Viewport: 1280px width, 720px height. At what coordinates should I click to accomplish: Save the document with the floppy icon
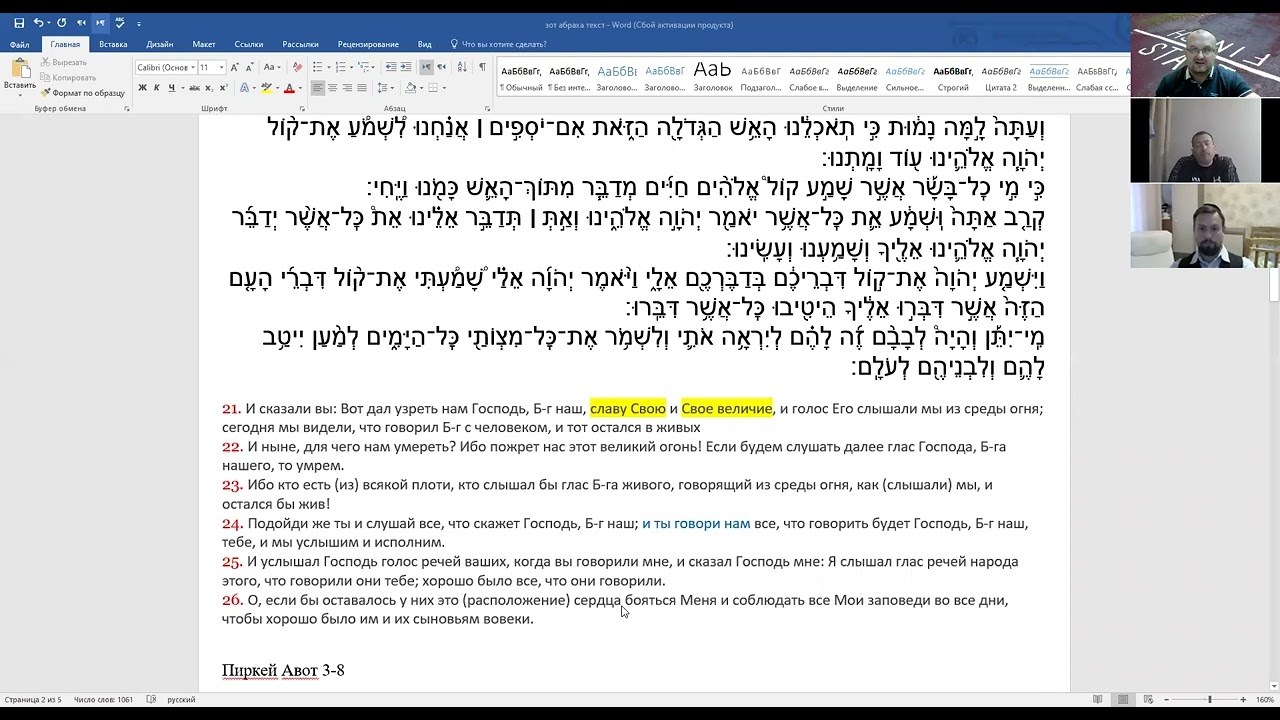[19, 23]
